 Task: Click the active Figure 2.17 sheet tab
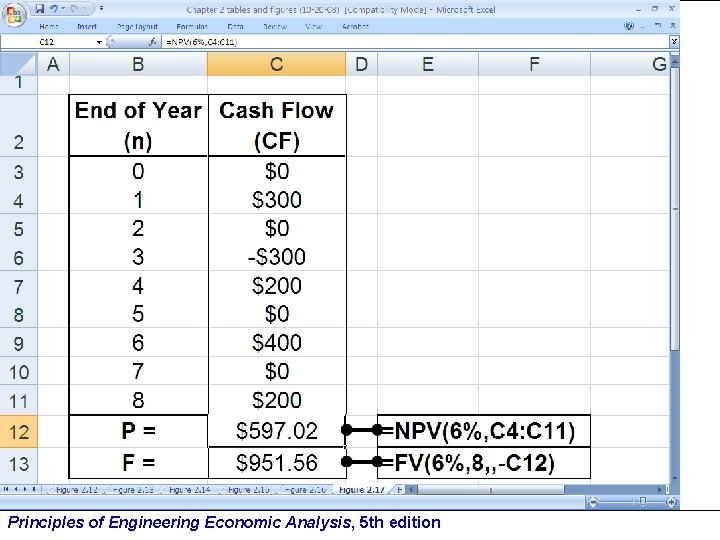click(361, 489)
